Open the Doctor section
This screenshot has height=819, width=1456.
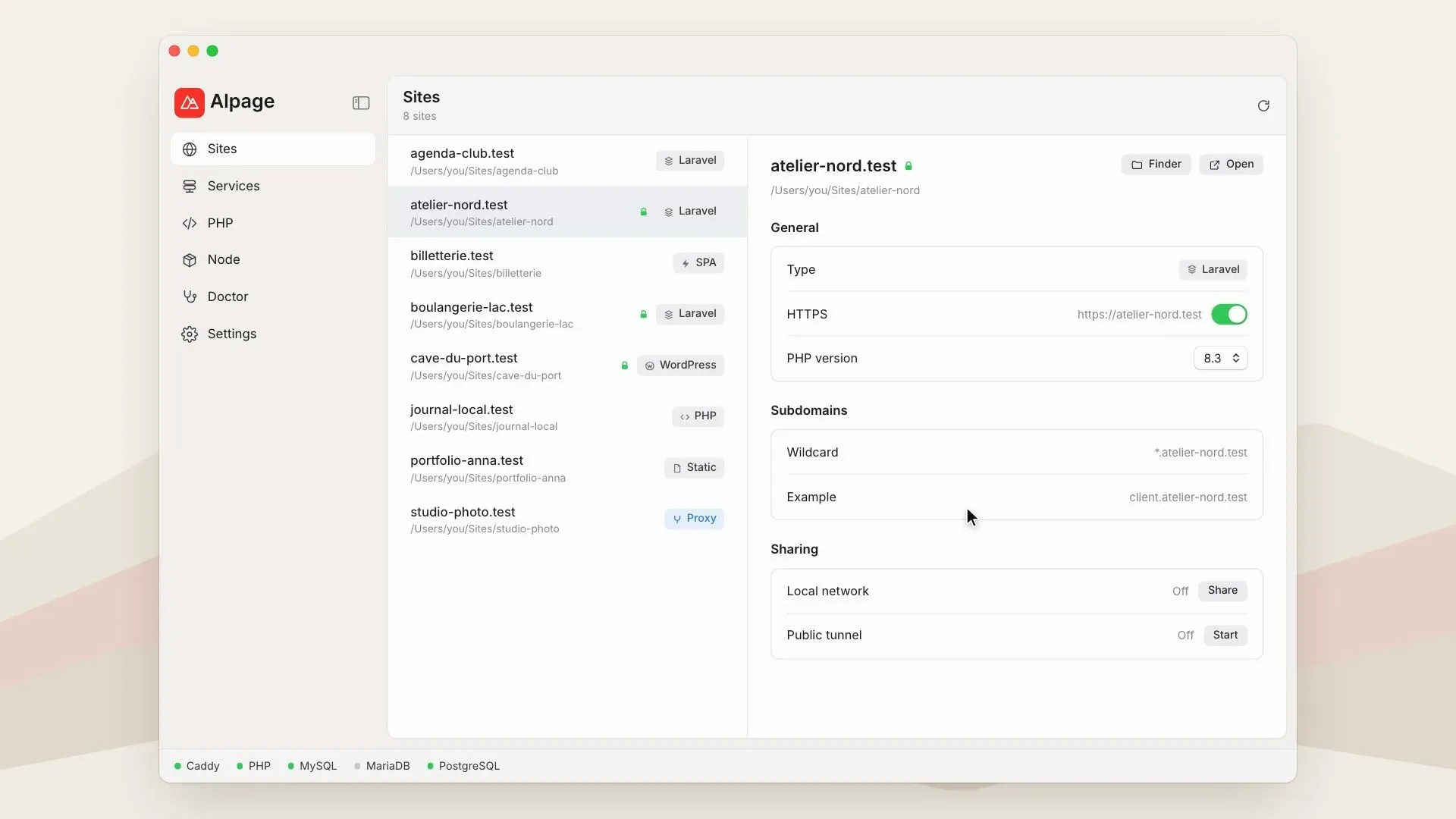[x=273, y=297]
